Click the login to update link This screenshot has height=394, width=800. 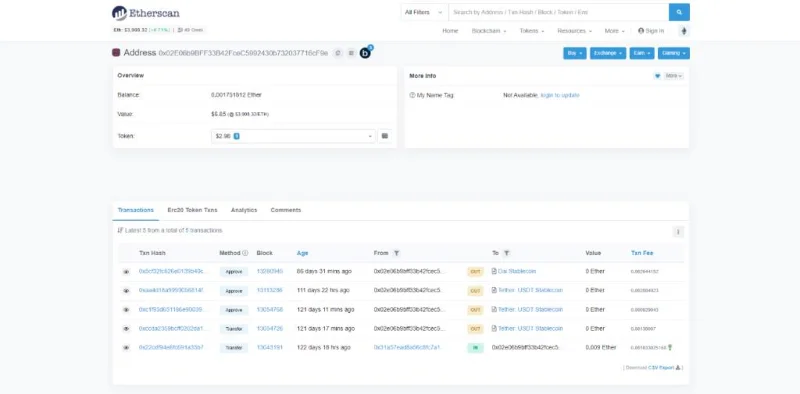point(560,95)
